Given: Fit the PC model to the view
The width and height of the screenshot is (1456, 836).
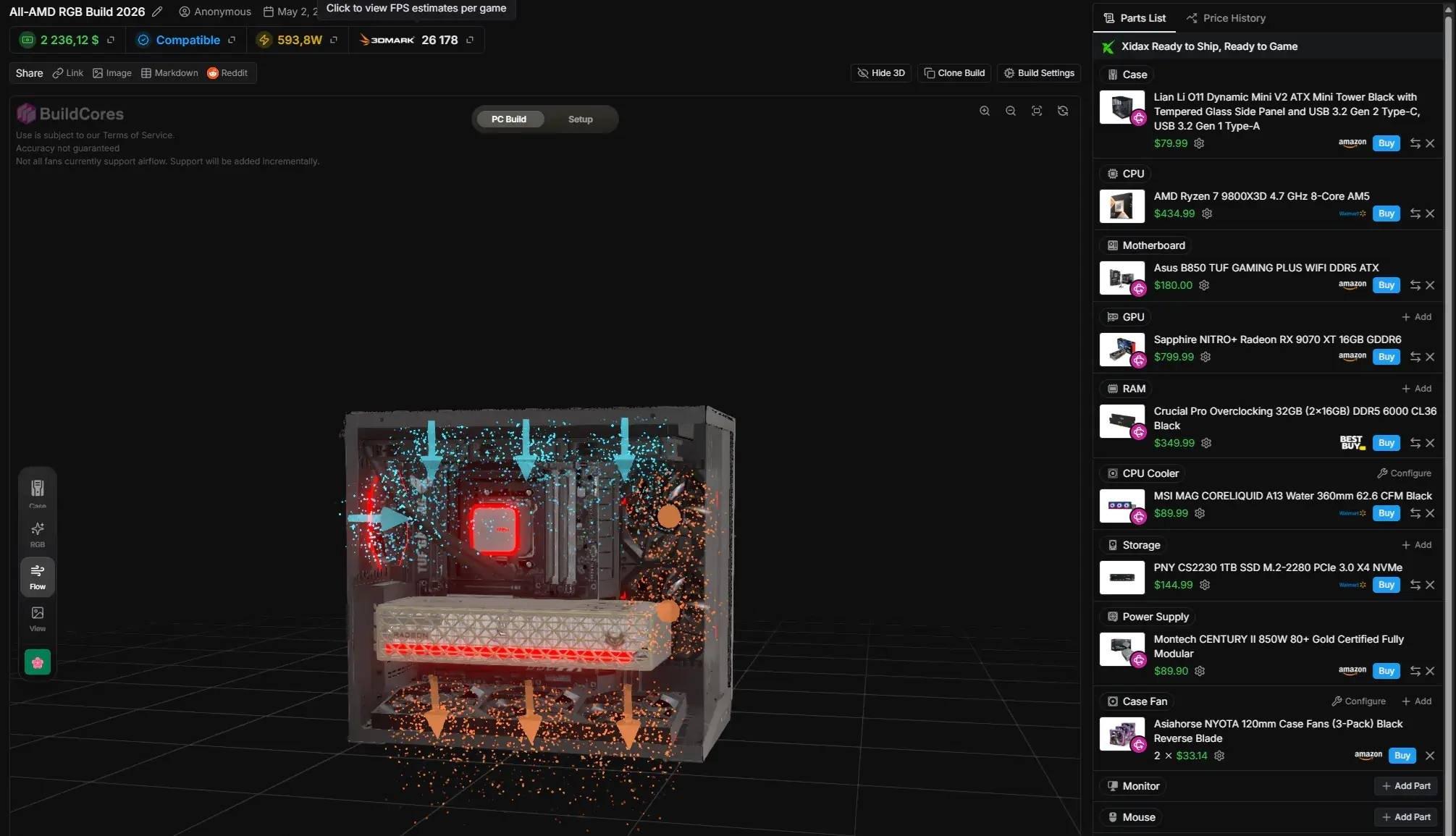Looking at the screenshot, I should pyautogui.click(x=1037, y=111).
